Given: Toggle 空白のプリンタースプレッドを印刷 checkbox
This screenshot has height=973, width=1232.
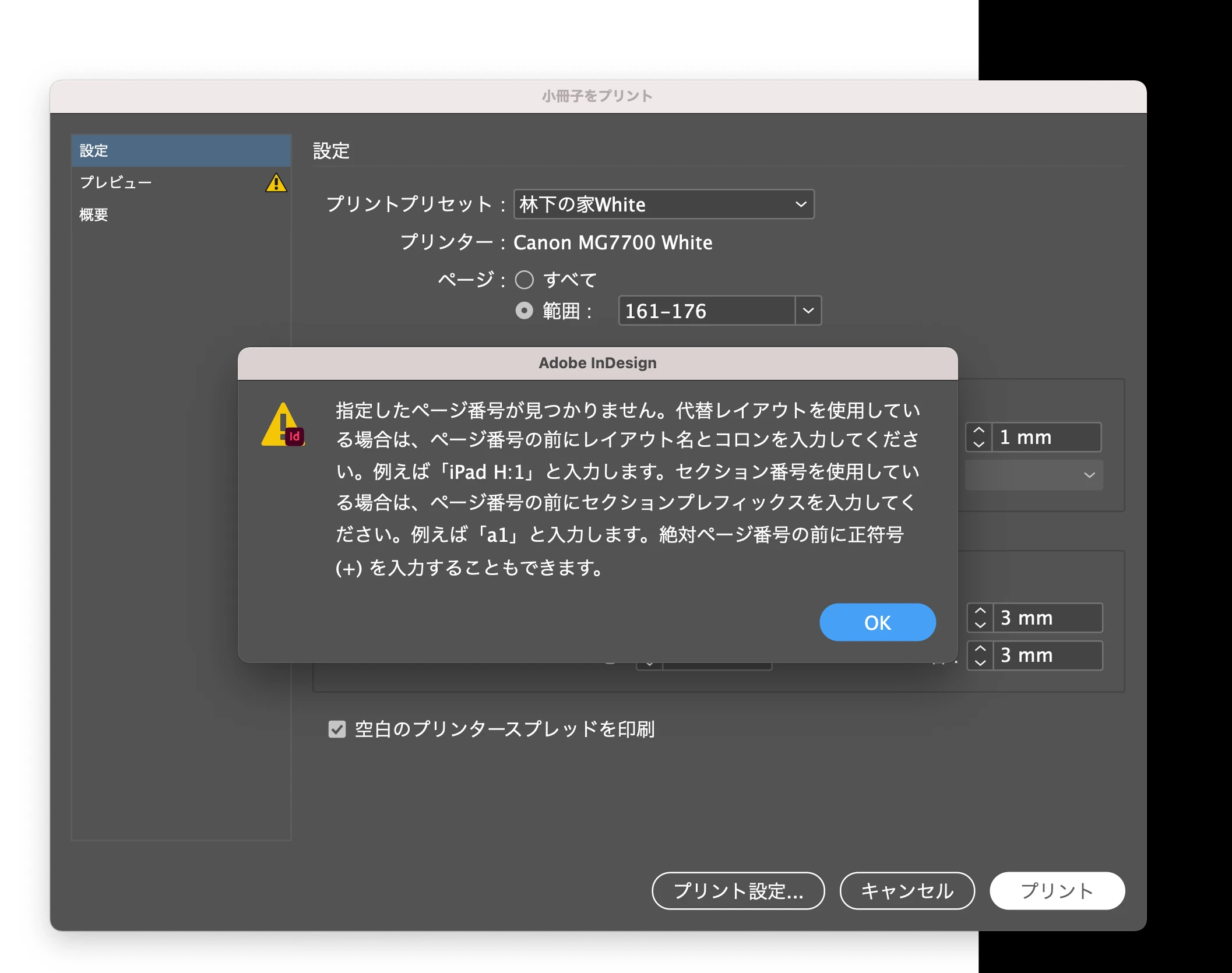Looking at the screenshot, I should [x=337, y=729].
